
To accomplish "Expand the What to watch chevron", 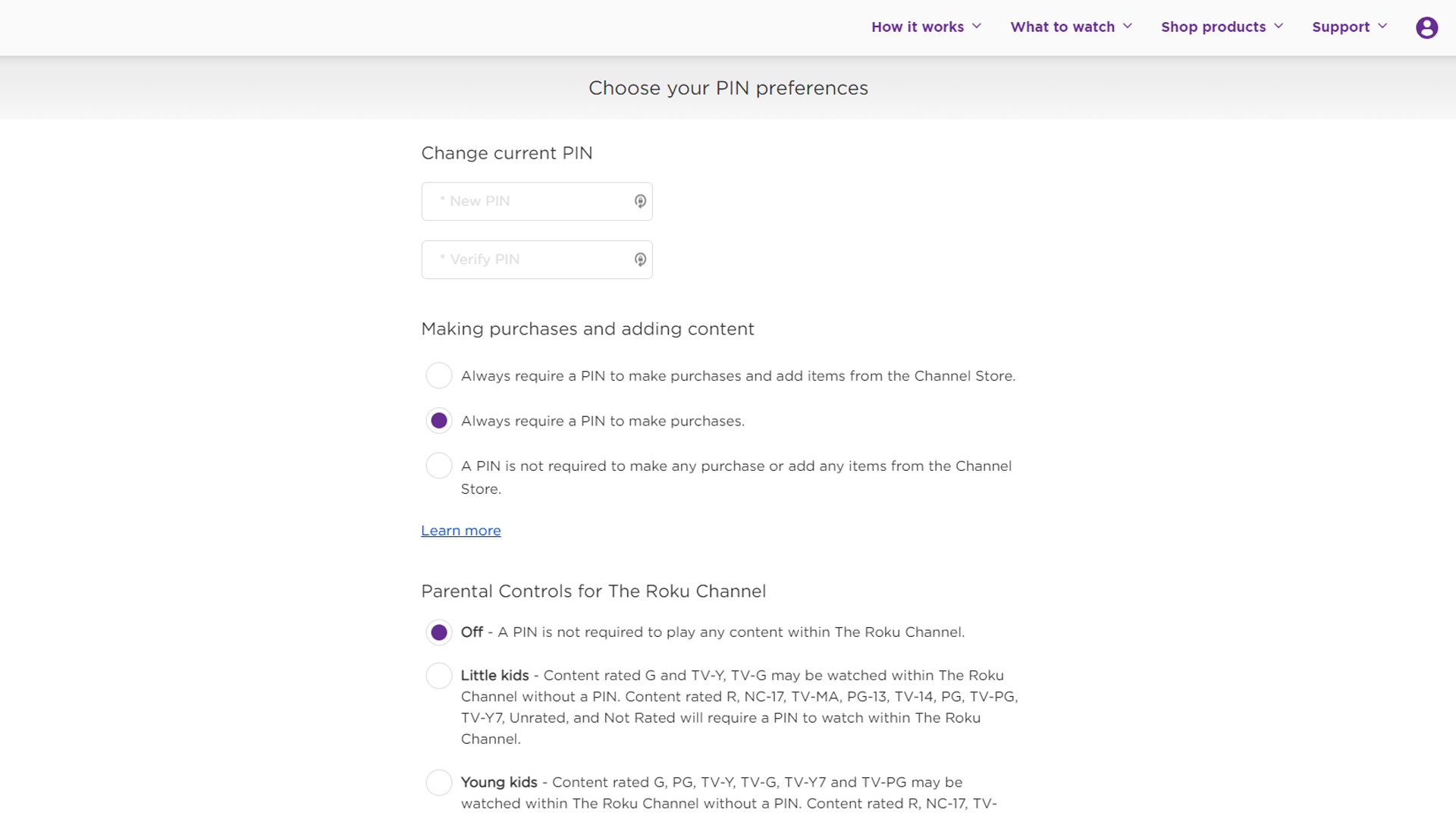I will point(1128,27).
